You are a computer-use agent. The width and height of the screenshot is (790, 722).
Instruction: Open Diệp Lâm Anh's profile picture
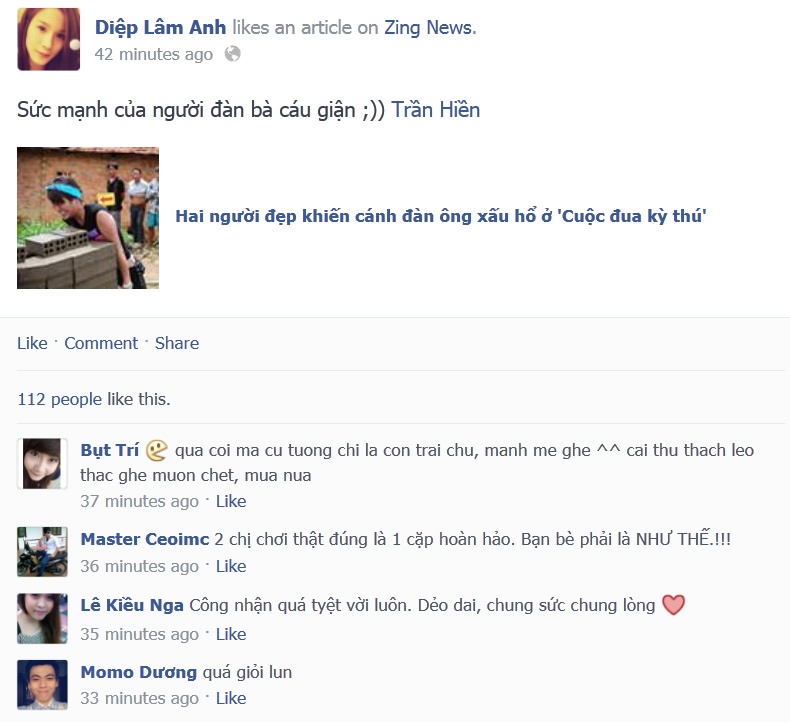[48, 39]
